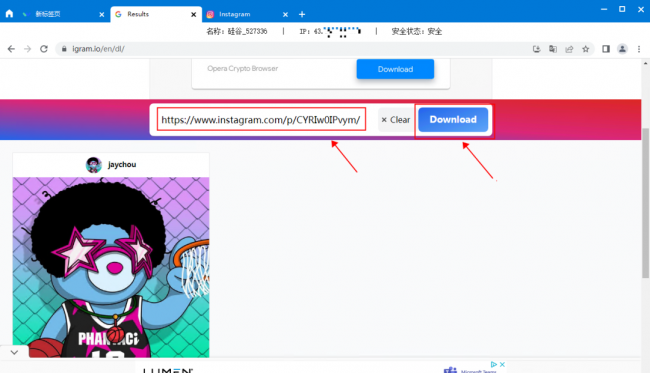Open jaychou profile avatar
Screen dimensions: 650x373
(94, 165)
